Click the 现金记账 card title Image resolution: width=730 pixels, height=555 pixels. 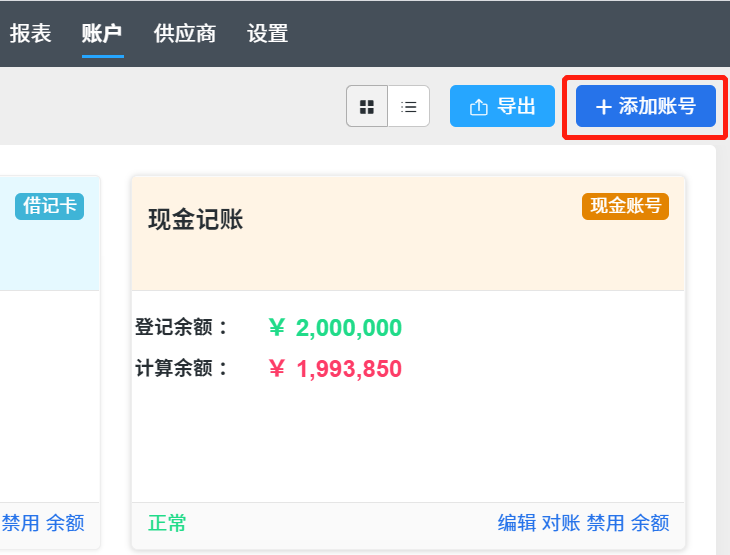(x=196, y=219)
